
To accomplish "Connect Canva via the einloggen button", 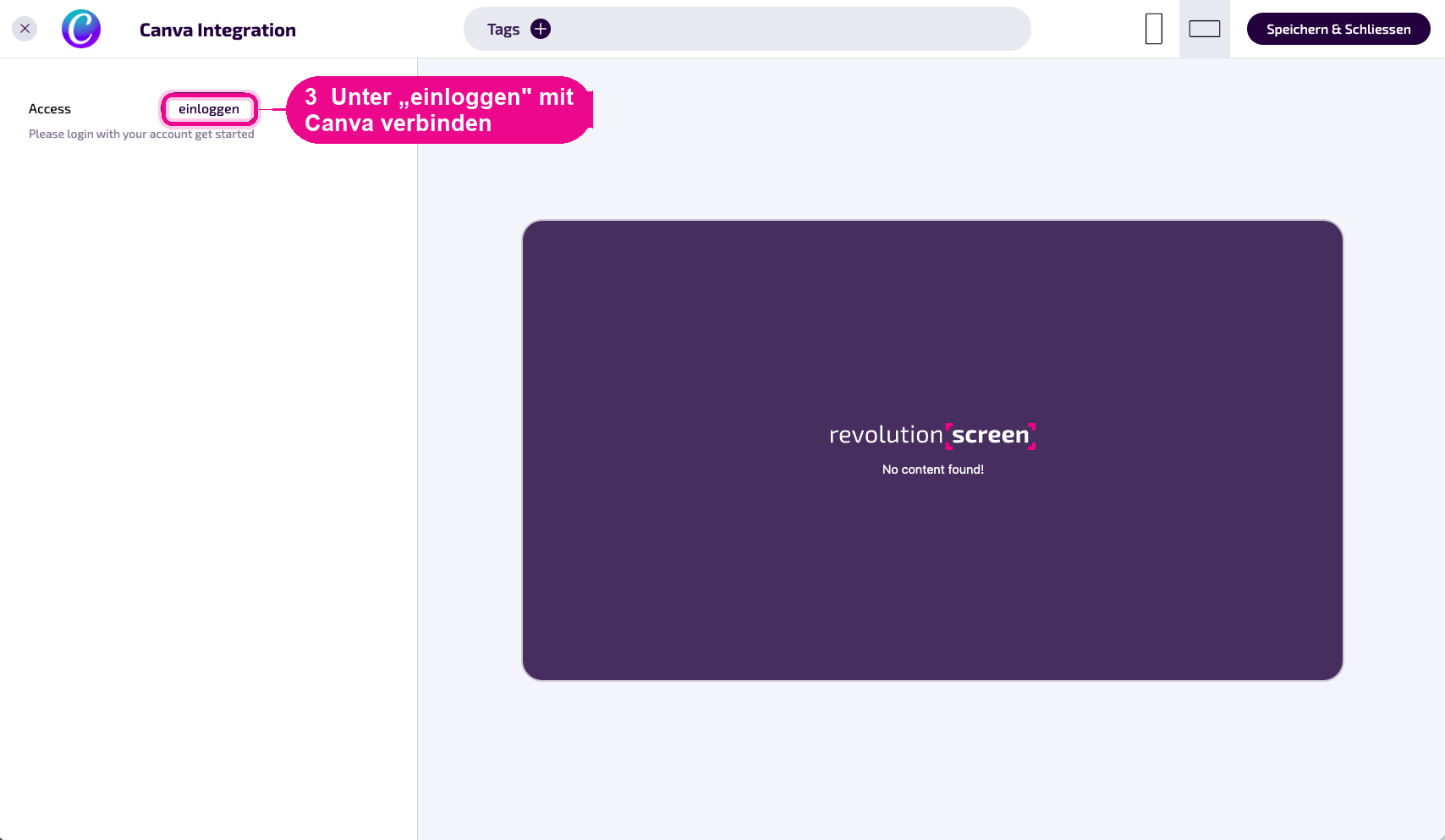I will click(209, 109).
